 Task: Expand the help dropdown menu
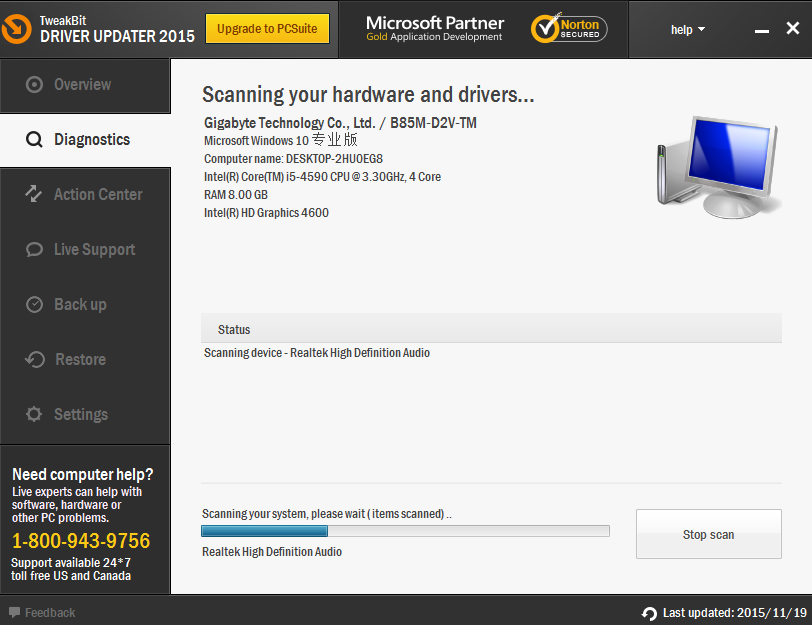(x=688, y=30)
